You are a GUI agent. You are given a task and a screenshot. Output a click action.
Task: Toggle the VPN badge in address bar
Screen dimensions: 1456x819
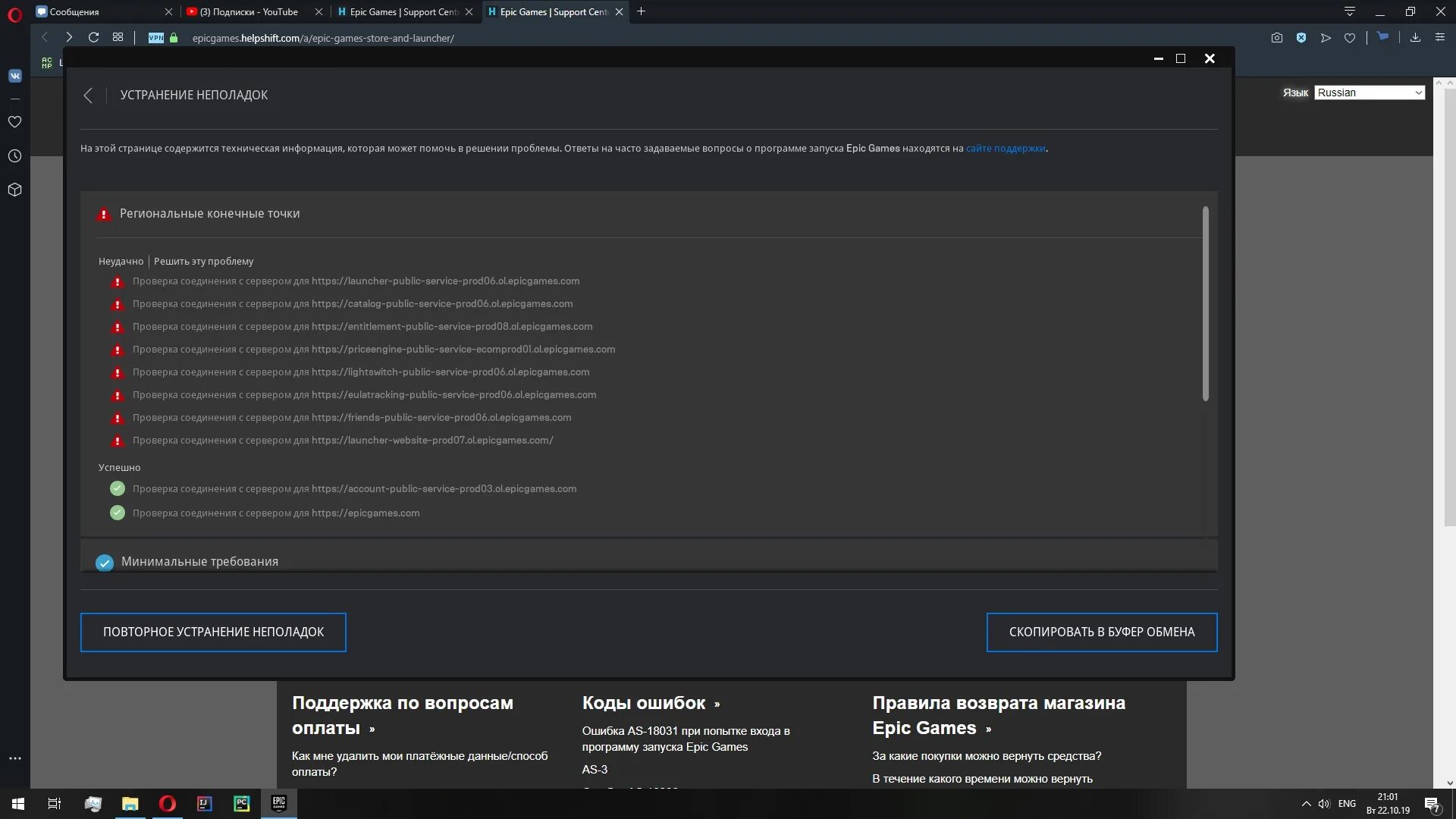pyautogui.click(x=156, y=38)
